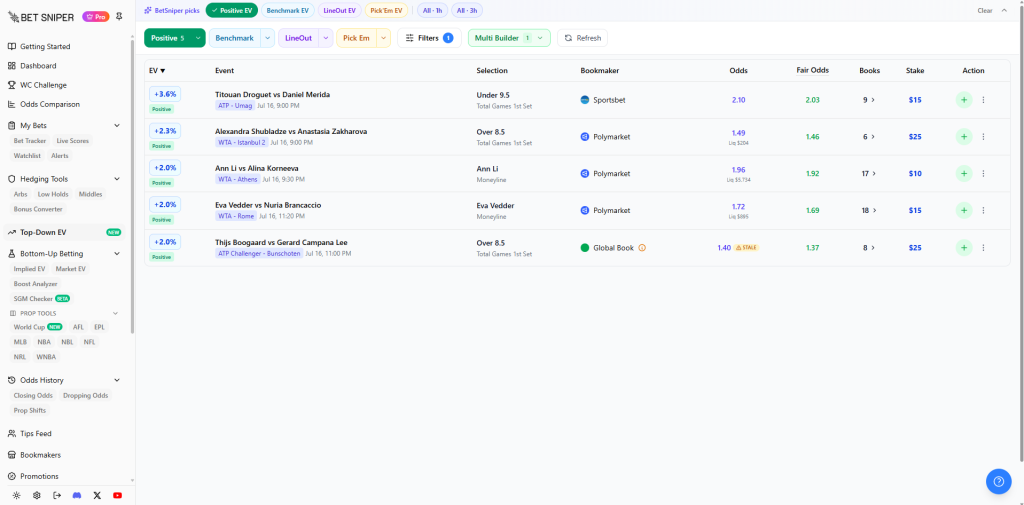Open settings via the gear icon
Image resolution: width=1024 pixels, height=505 pixels.
tap(37, 495)
